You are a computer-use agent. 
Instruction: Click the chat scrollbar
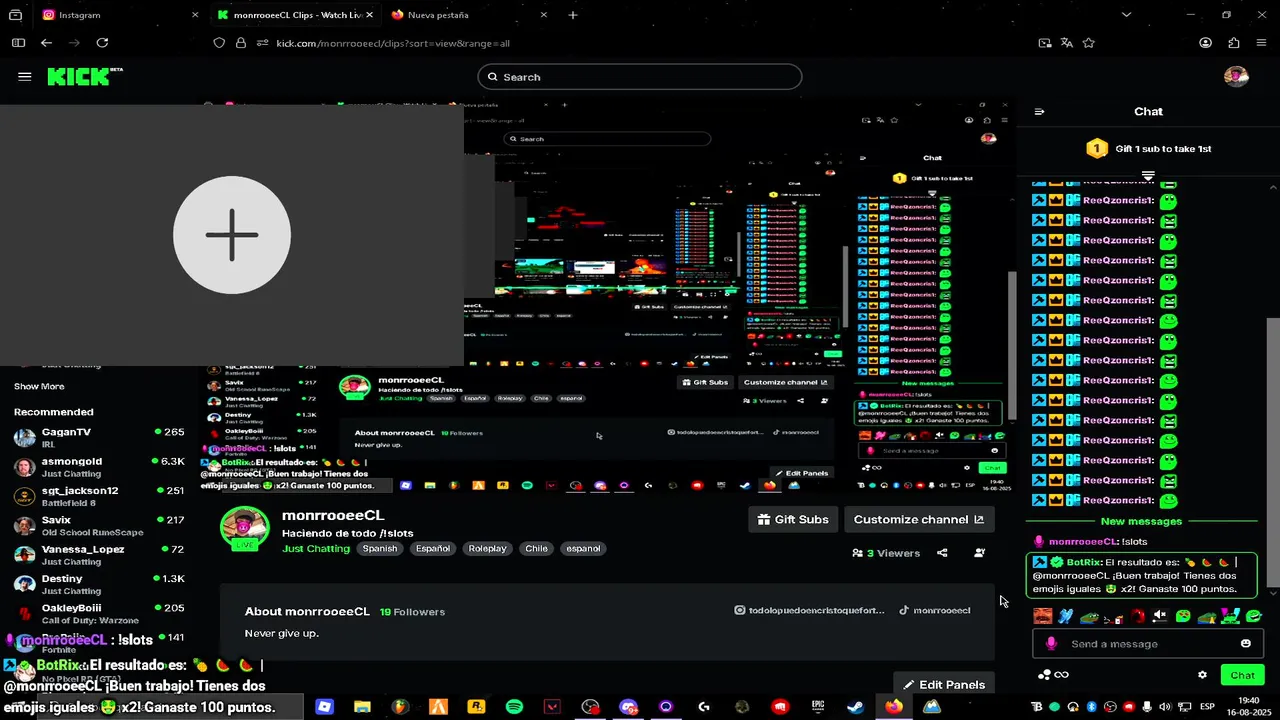coord(1273,452)
